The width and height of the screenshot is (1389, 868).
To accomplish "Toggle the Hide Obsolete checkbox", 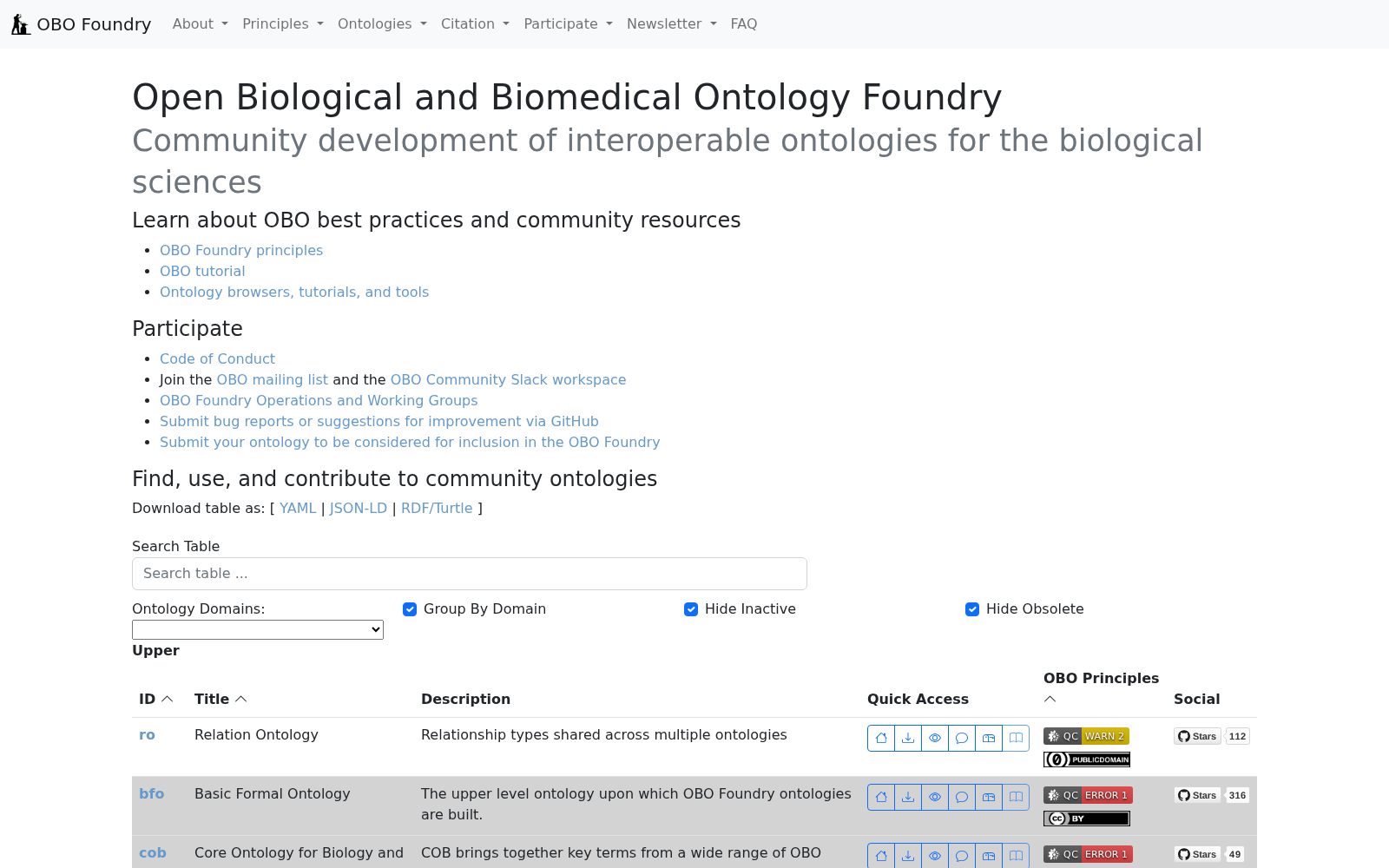I will click(972, 609).
